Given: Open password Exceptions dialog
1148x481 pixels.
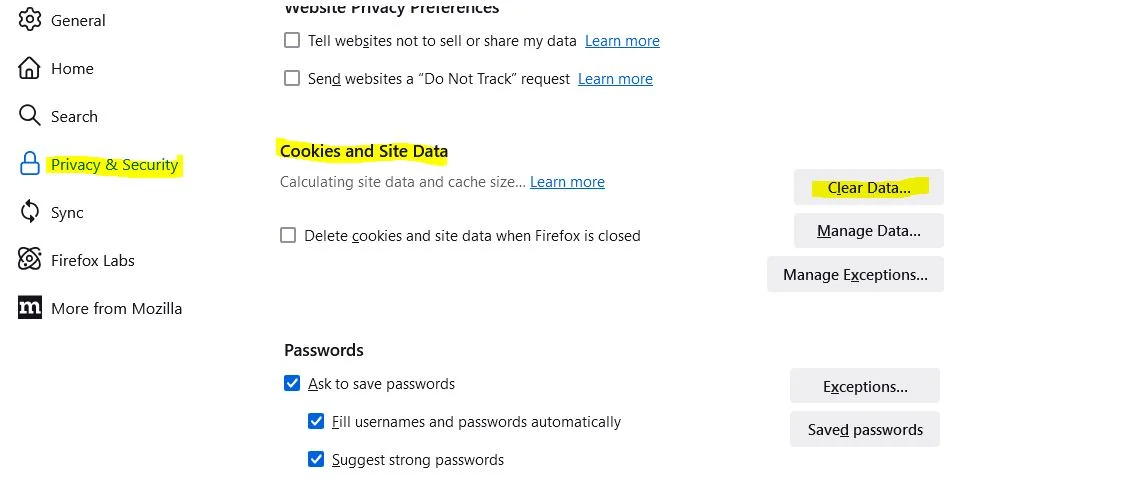Looking at the screenshot, I should pos(865,386).
